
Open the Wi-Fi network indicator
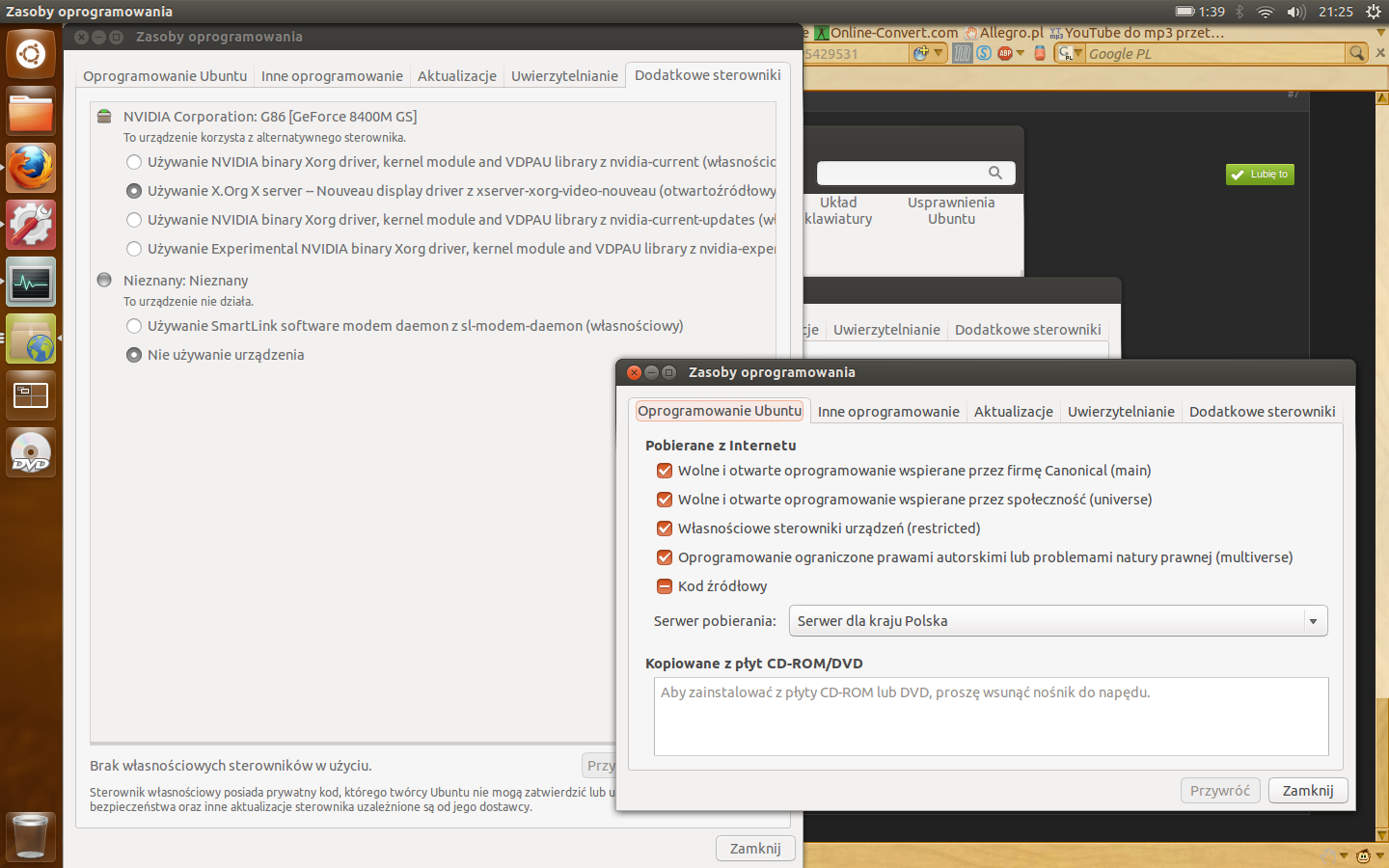[1266, 12]
